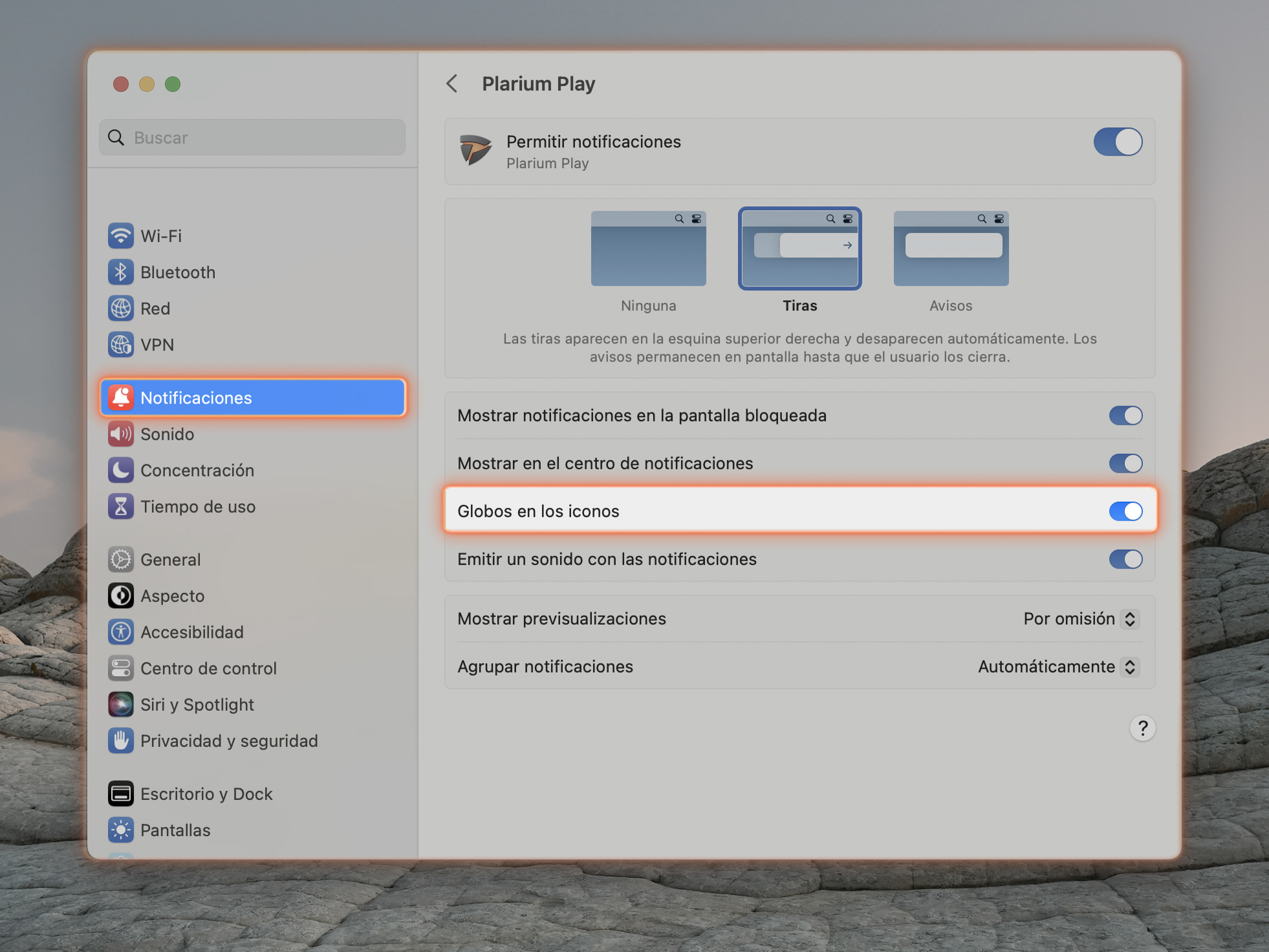Open Agrupar notificaciones Automáticamente dropdown
This screenshot has width=1269, height=952.
1058,667
